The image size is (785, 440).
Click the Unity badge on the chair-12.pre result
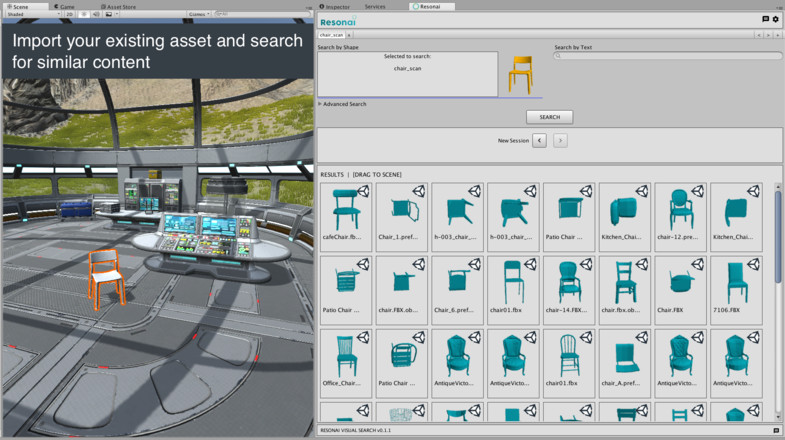697,191
